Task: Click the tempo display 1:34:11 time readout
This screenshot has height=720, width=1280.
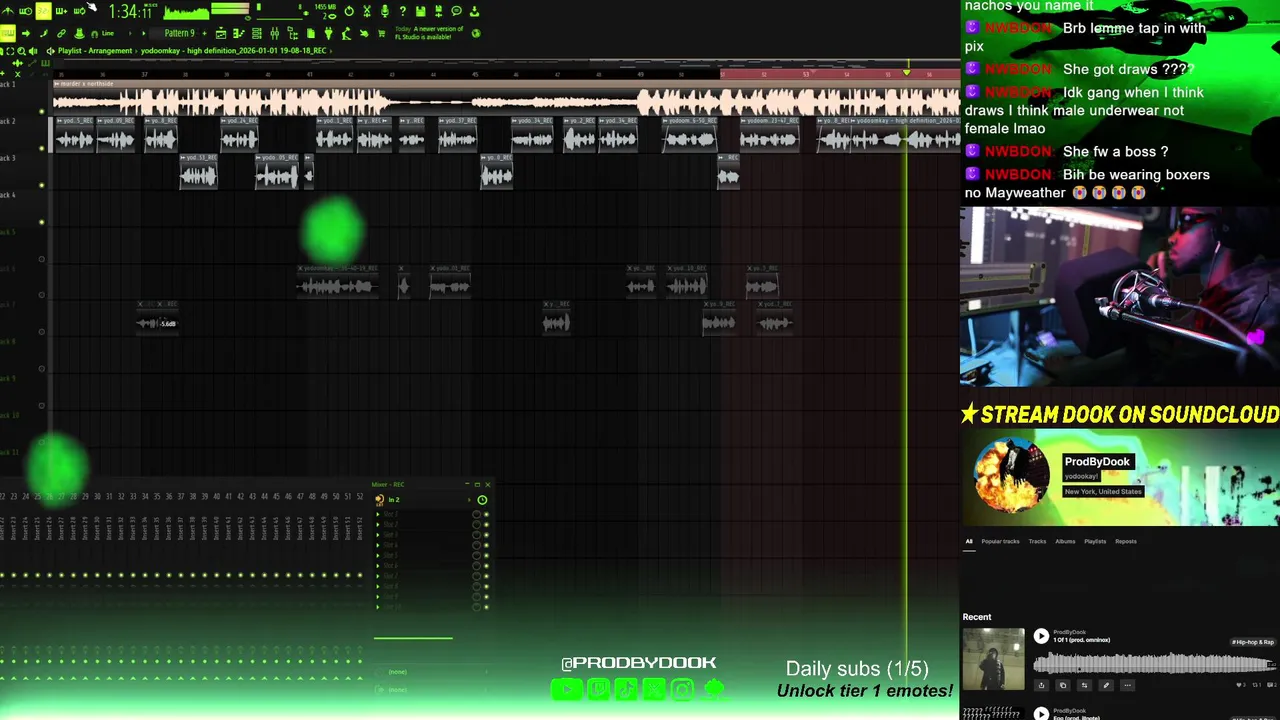Action: pyautogui.click(x=133, y=12)
